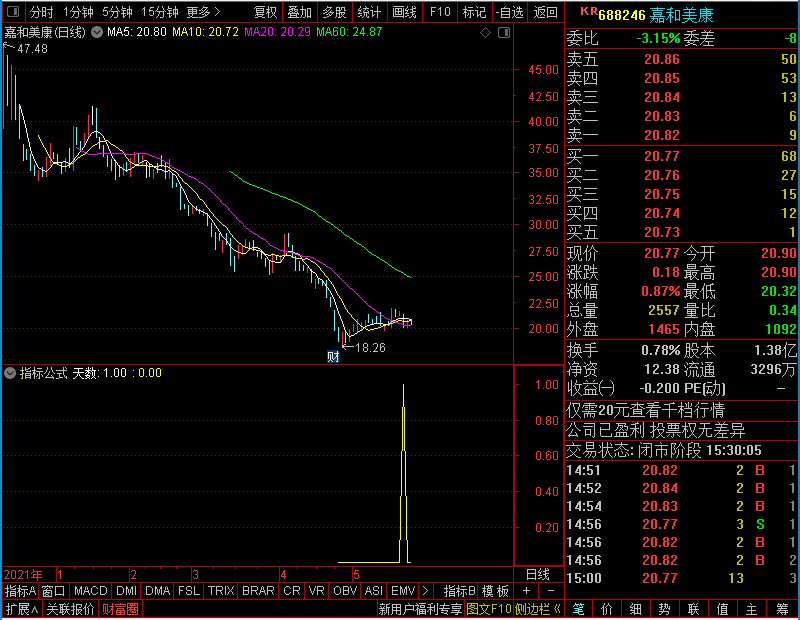This screenshot has width=800, height=620.
Task: Select the 笔 tick tab
Action: coord(578,609)
